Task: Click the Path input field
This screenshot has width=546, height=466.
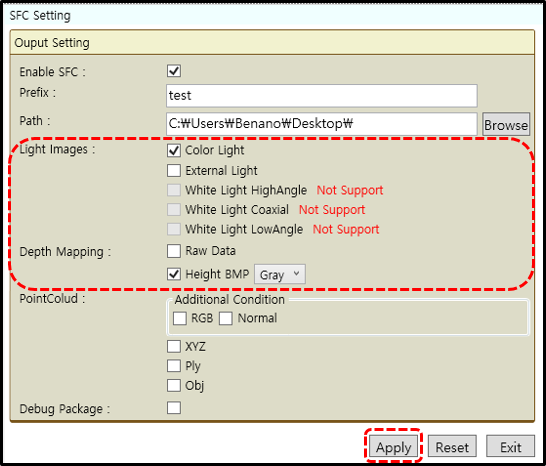Action: point(321,124)
